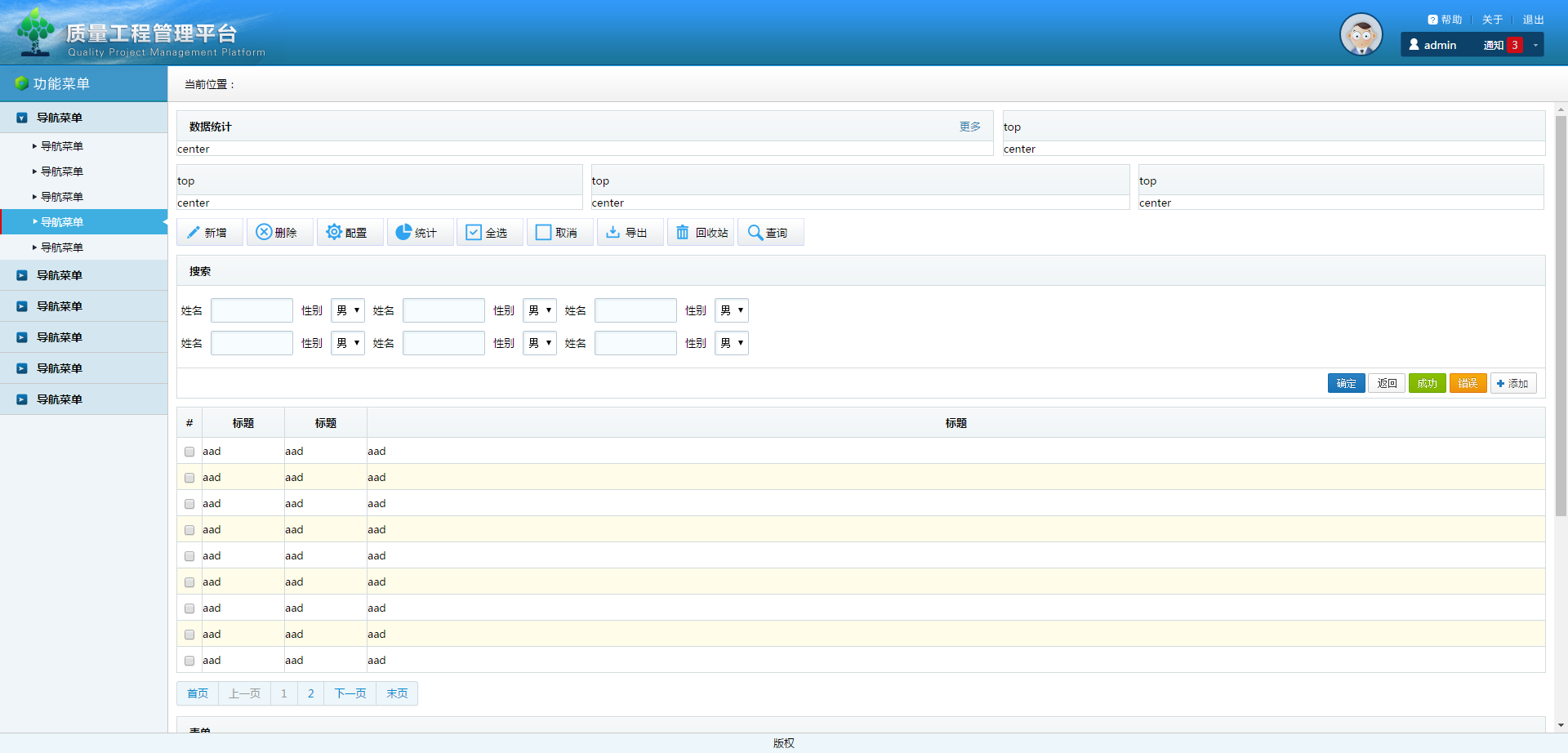Click the second 姓名 input in bottom row

443,343
